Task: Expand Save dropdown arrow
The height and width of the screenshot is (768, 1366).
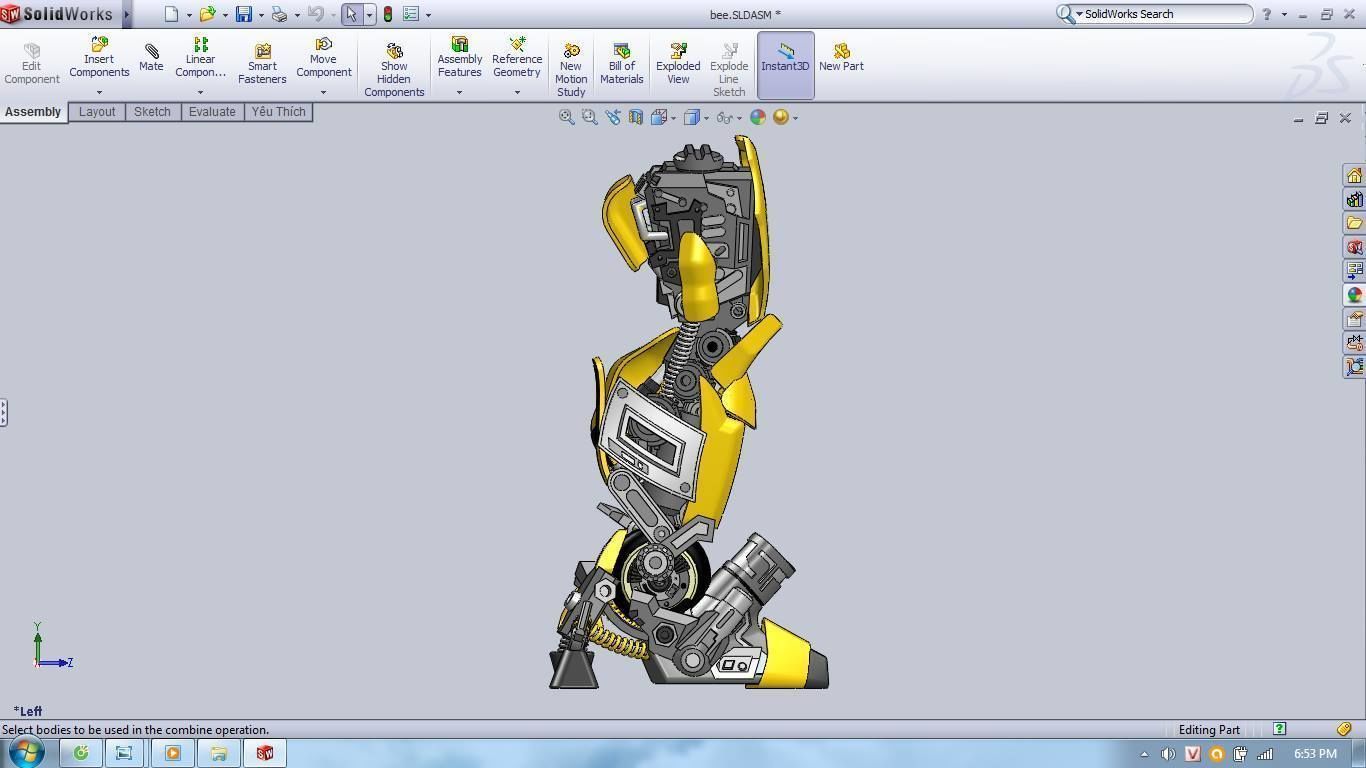Action: (261, 15)
